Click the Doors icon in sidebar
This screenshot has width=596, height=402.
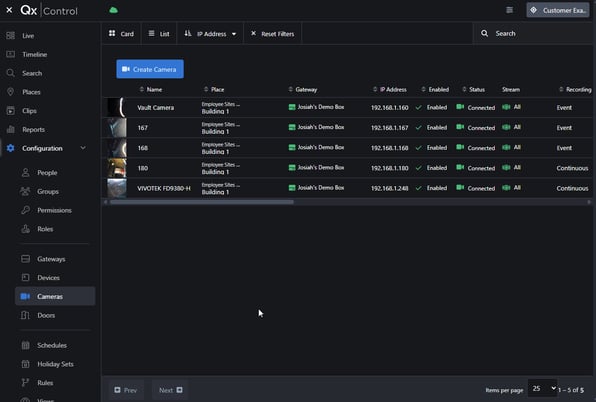tap(25, 315)
